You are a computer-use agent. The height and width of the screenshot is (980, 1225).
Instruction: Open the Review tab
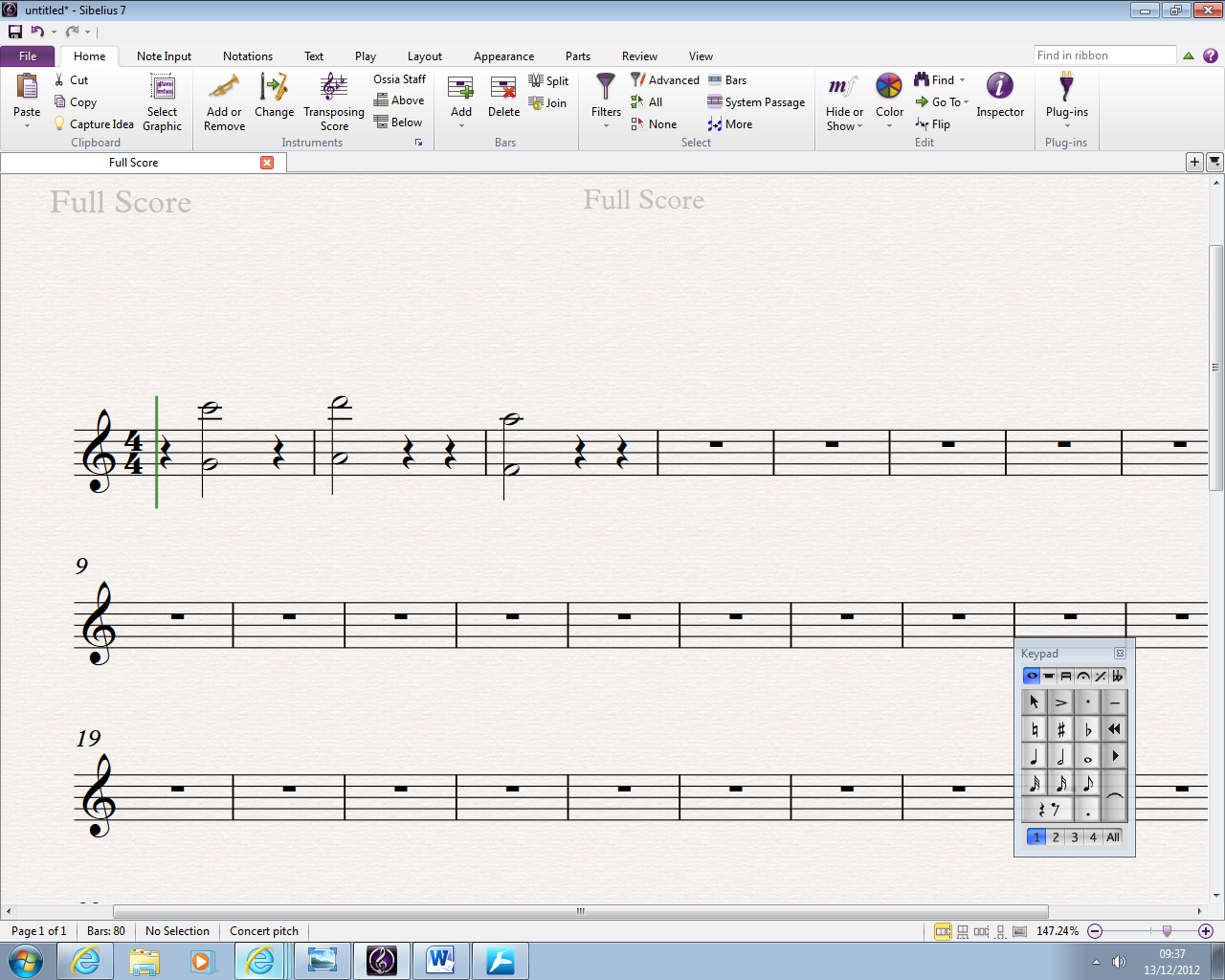point(639,56)
